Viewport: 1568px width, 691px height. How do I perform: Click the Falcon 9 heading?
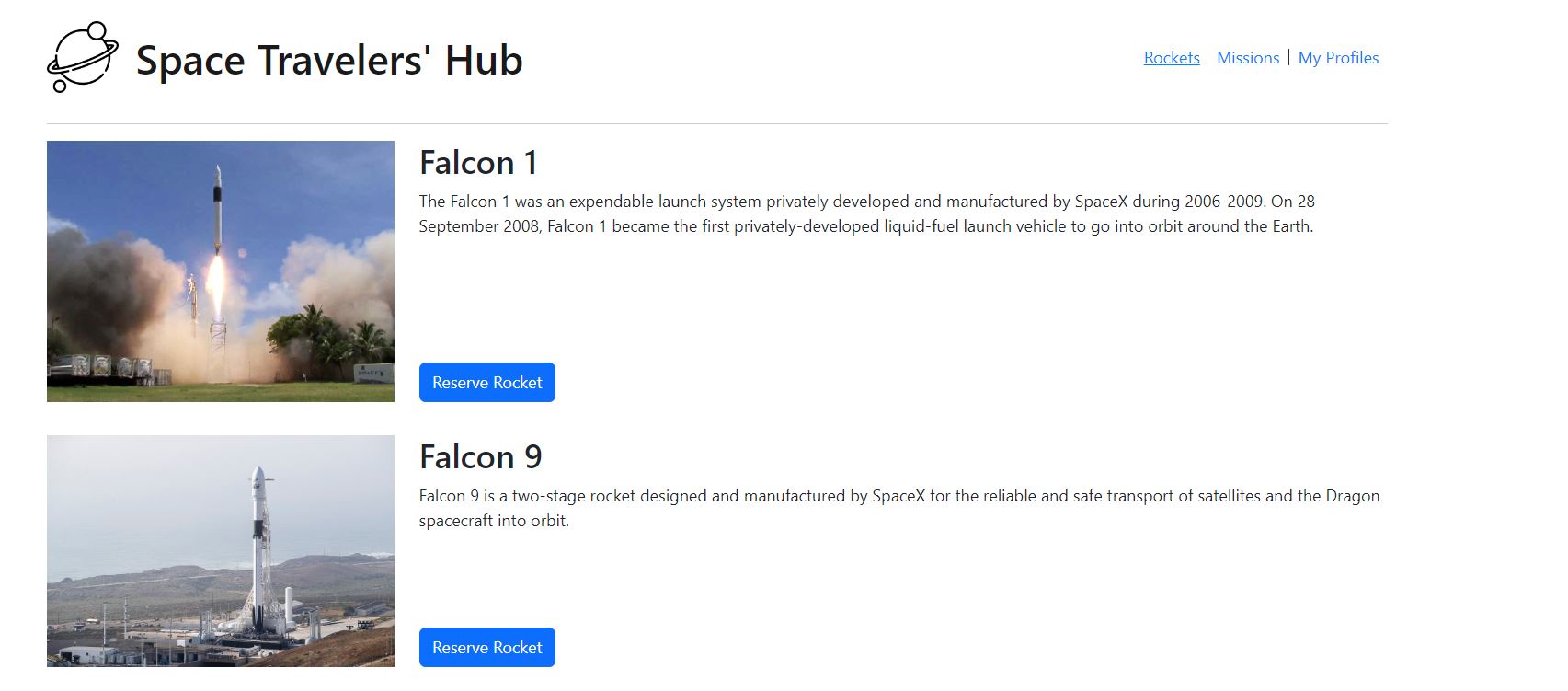(x=481, y=457)
